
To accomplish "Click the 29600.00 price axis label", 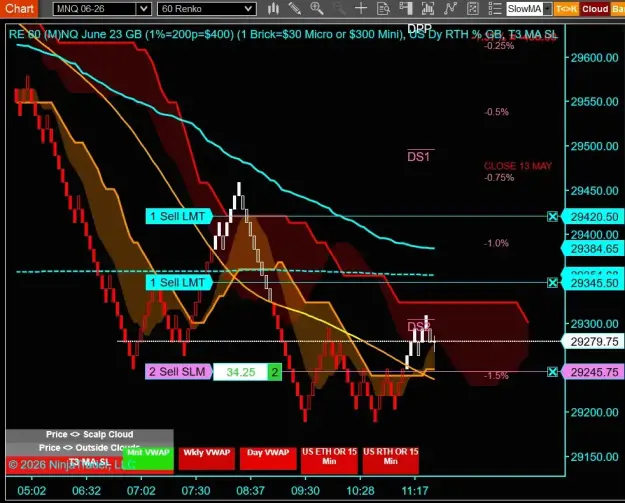I will [594, 58].
